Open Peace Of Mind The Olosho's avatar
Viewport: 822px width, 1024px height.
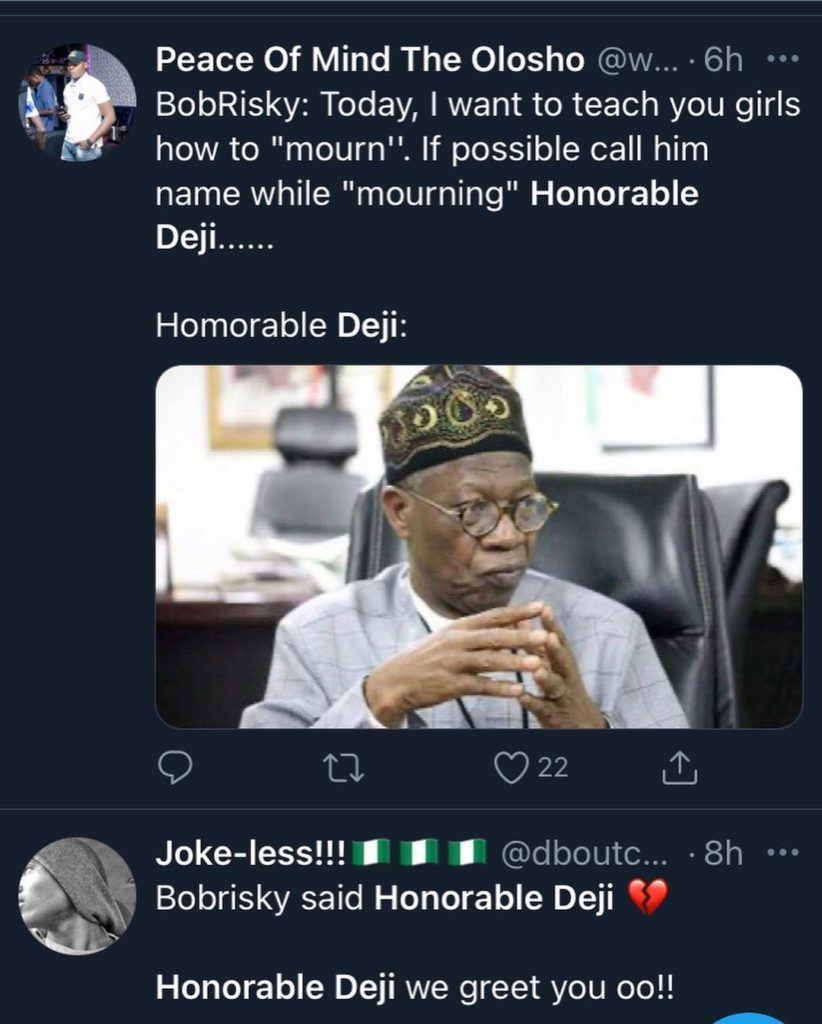pyautogui.click(x=77, y=103)
